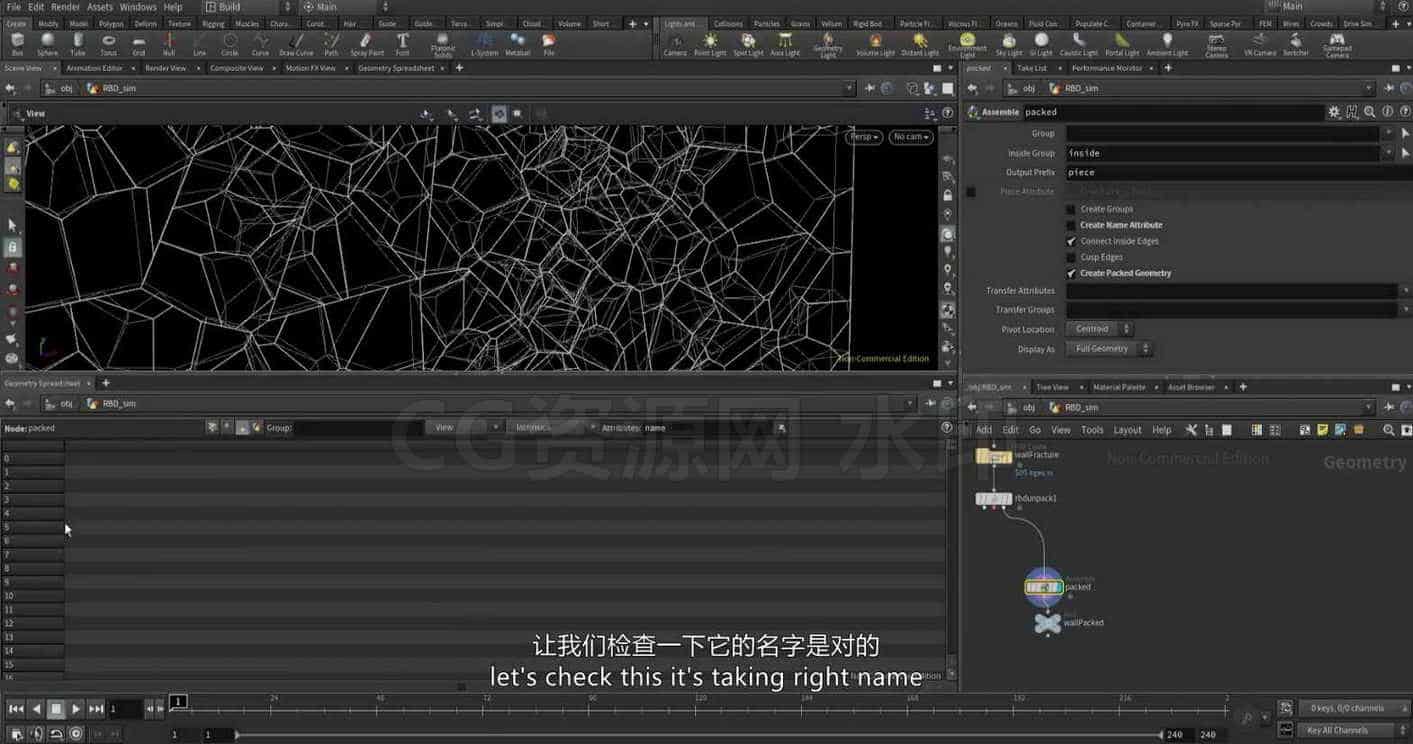Add a Camera from the lights shelf
Viewport: 1413px width, 744px height.
click(675, 44)
